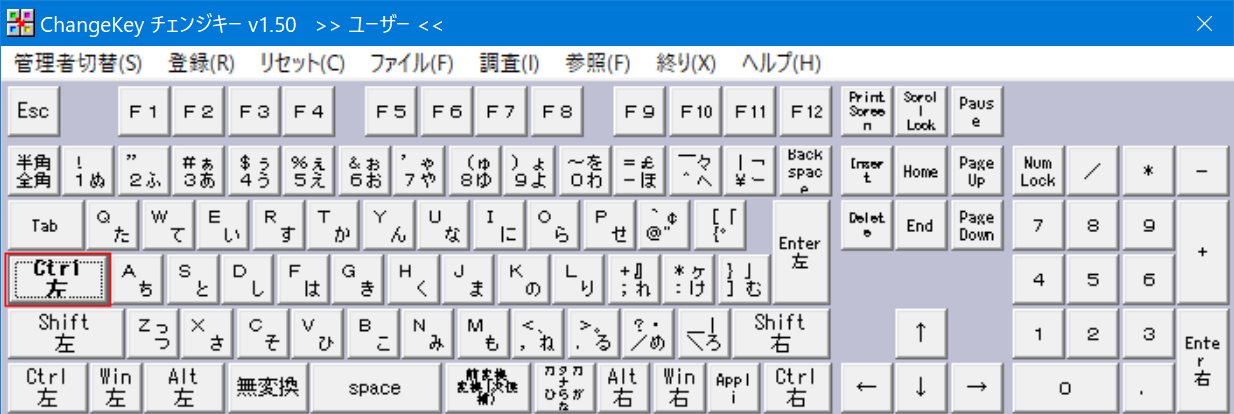
Task: Select the Alt 右 key
Action: pyautogui.click(x=622, y=387)
